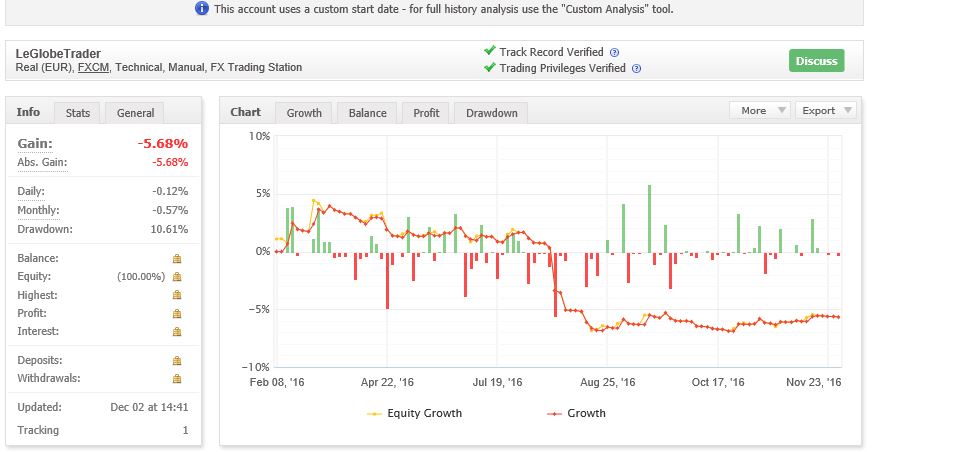980x452 pixels.
Task: Open the More dropdown menu
Action: [760, 111]
